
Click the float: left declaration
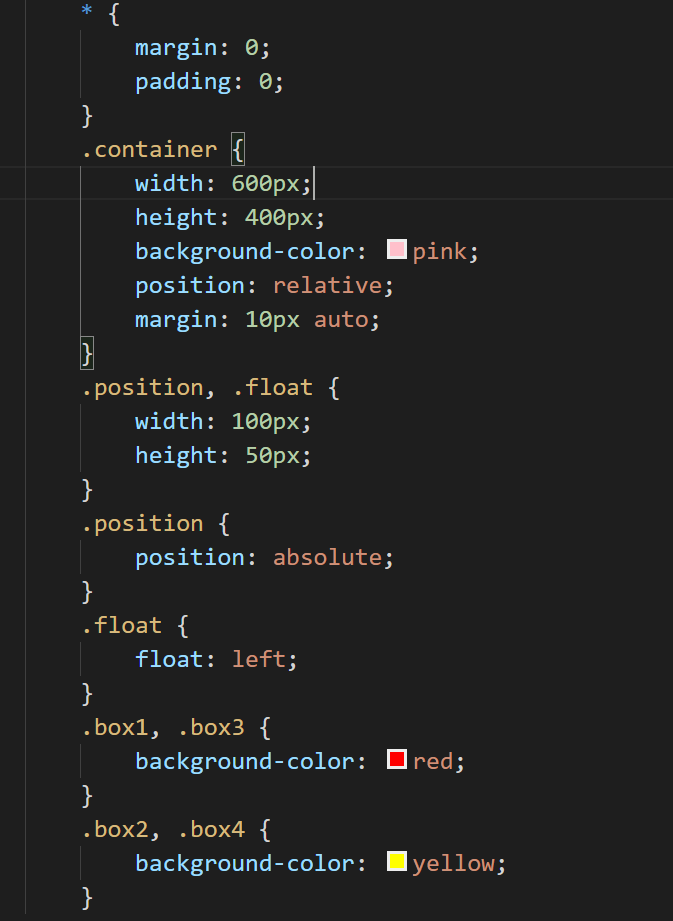coord(216,660)
